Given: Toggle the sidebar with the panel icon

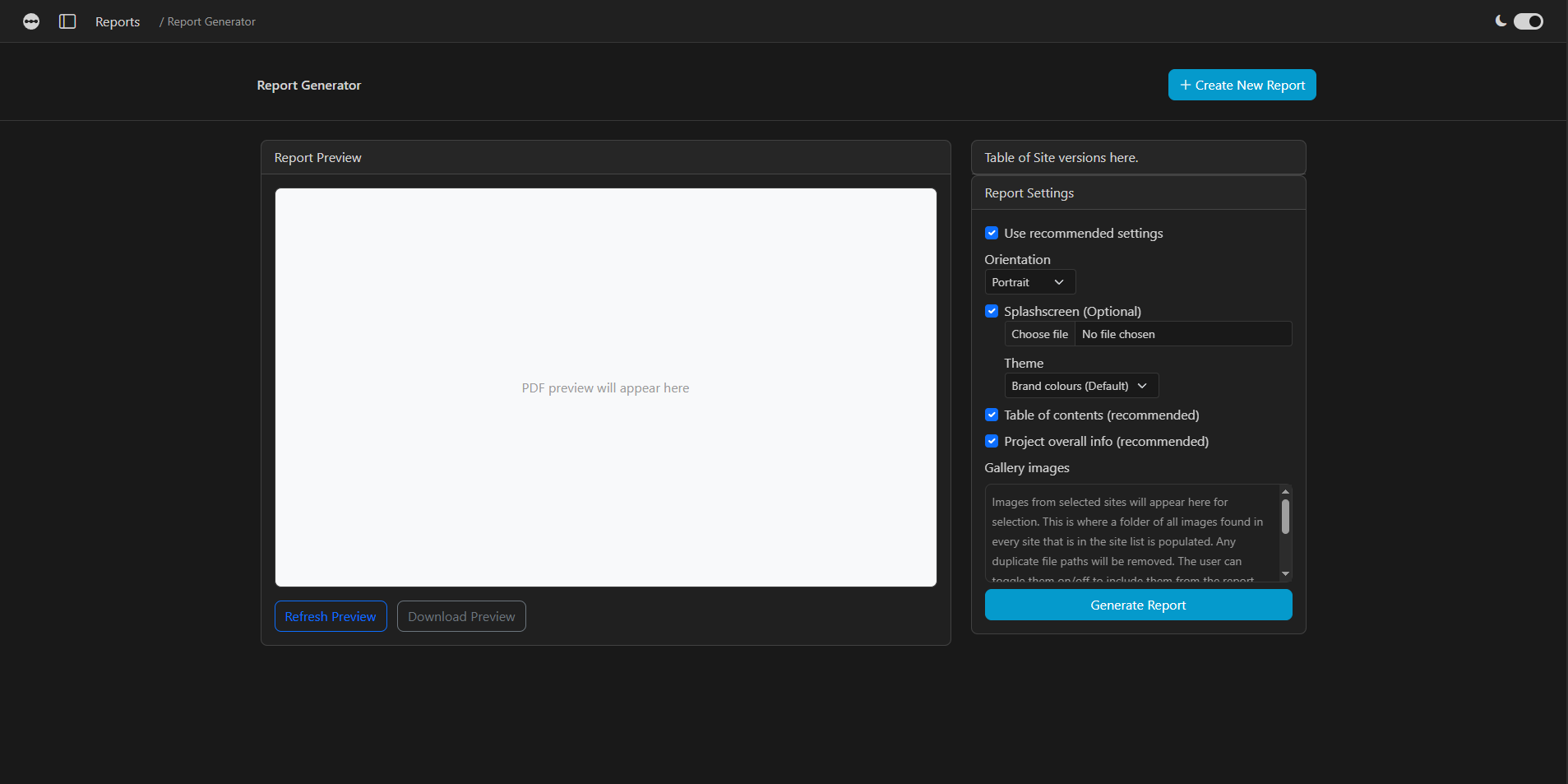Looking at the screenshot, I should tap(67, 21).
